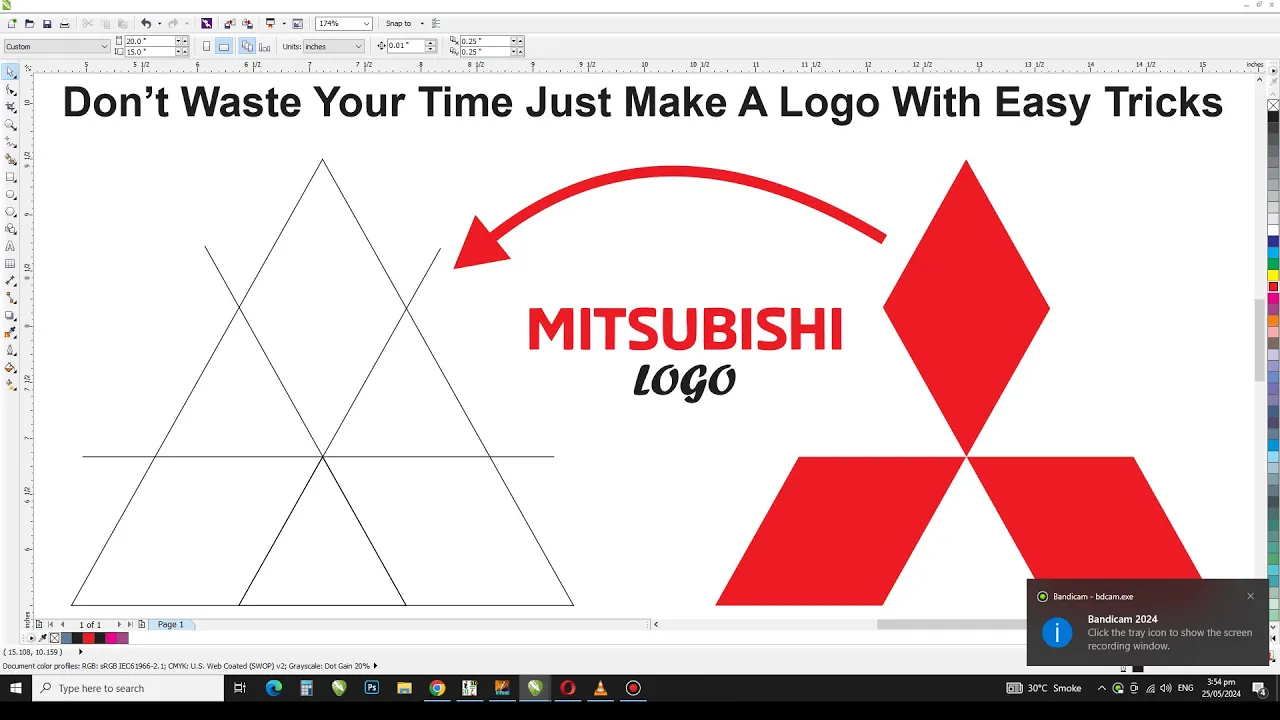
Task: Toggle Landscape page orientation
Action: [224, 46]
